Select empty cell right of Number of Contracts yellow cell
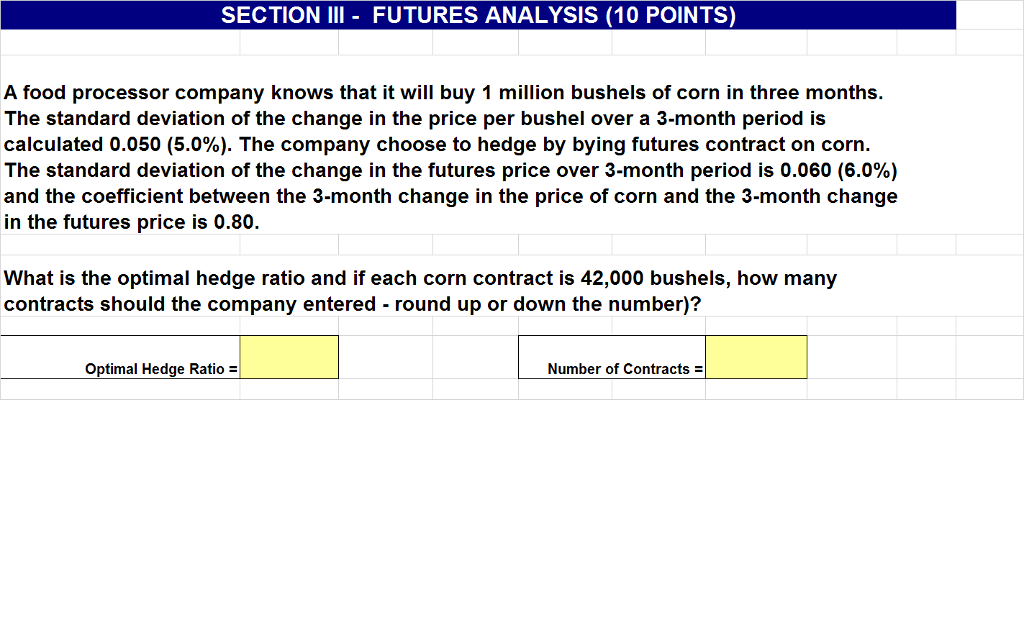This screenshot has height=633, width=1024. [852, 357]
